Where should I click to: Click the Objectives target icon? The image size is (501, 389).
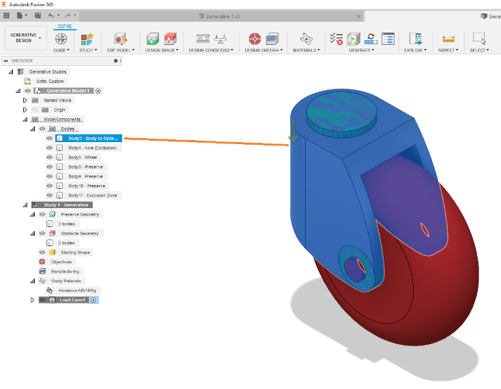tap(255, 39)
